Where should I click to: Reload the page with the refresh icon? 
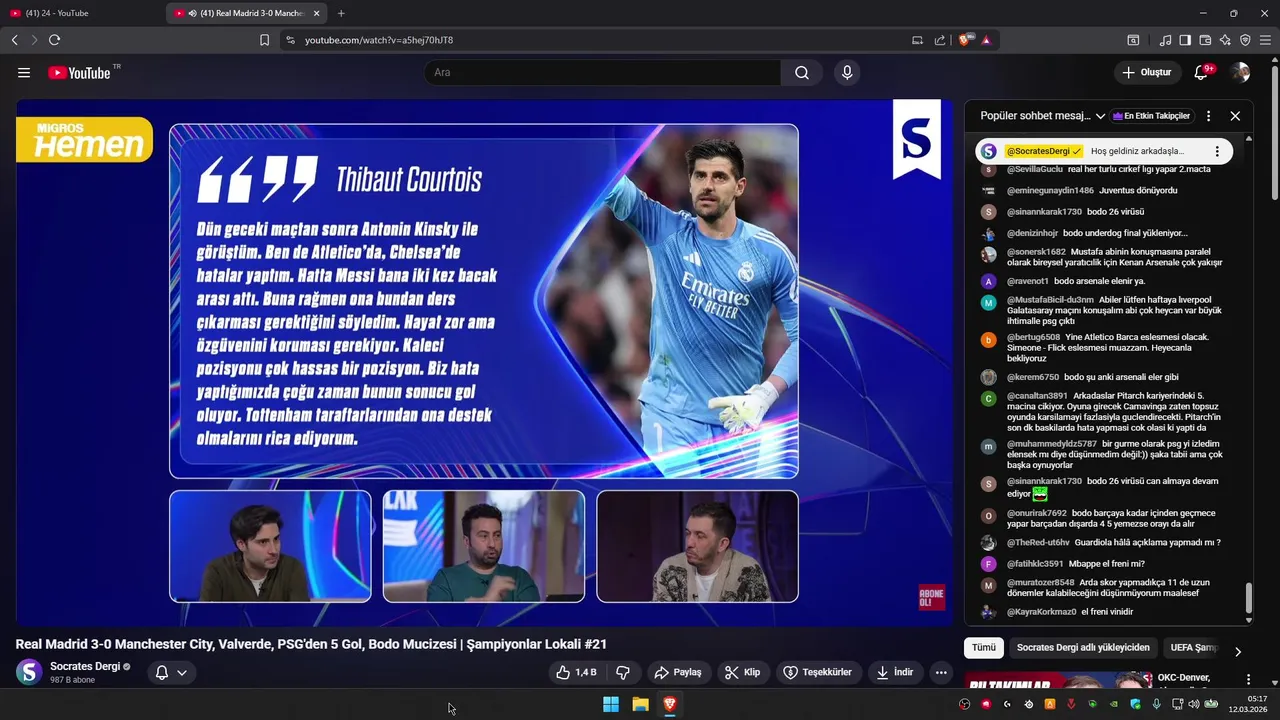tap(54, 40)
